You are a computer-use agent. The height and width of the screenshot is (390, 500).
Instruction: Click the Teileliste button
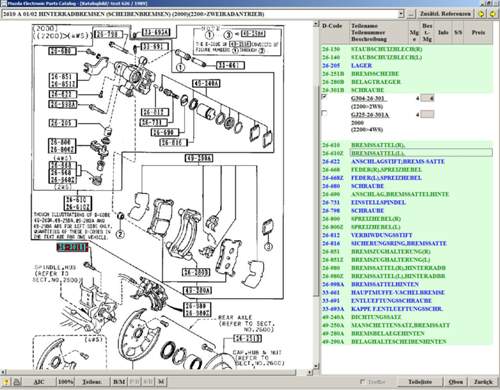420,382
